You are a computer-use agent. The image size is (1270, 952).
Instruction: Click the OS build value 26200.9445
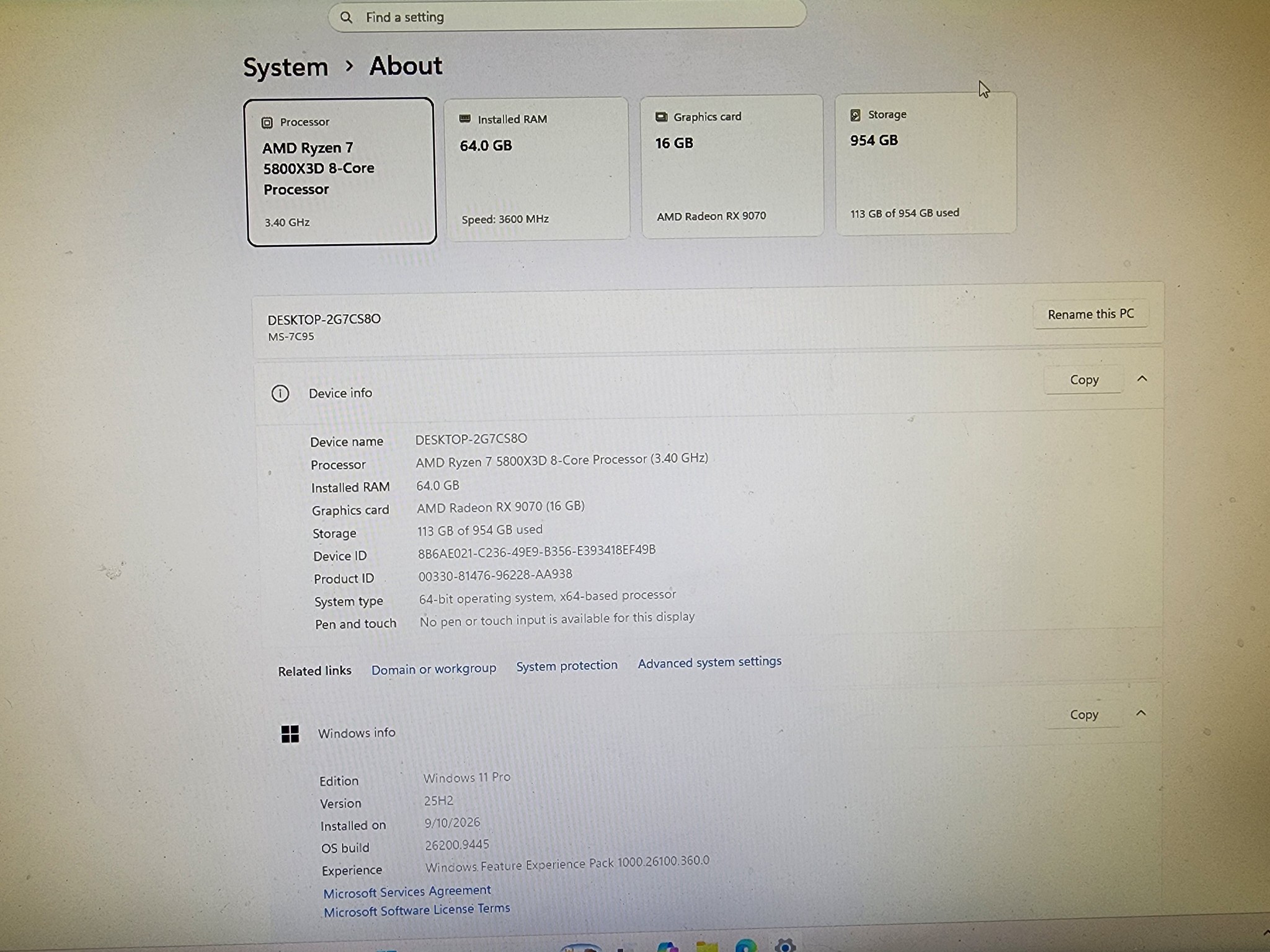coord(457,845)
